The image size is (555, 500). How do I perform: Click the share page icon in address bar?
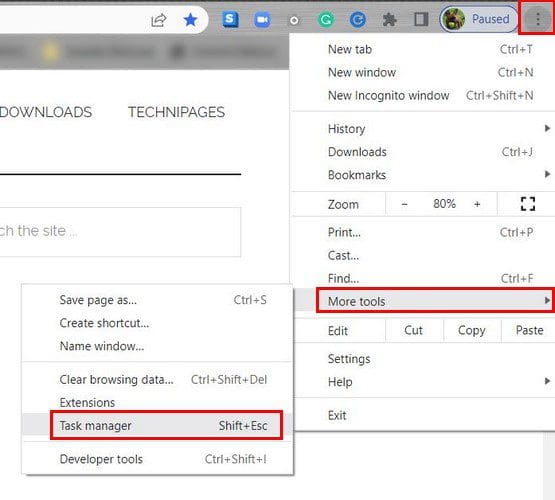(x=158, y=20)
